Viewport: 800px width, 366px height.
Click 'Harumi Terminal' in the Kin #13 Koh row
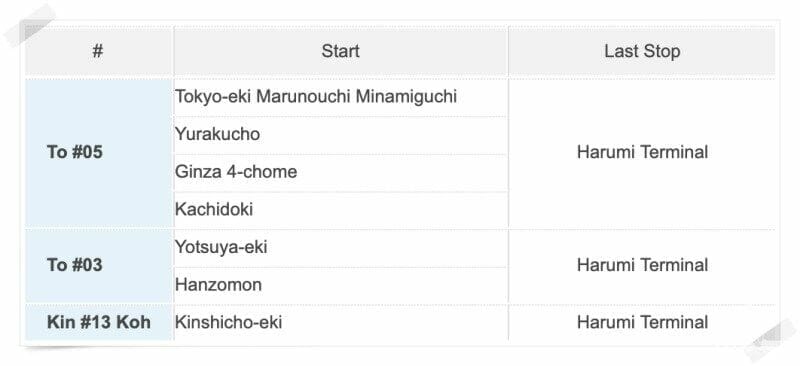point(642,322)
